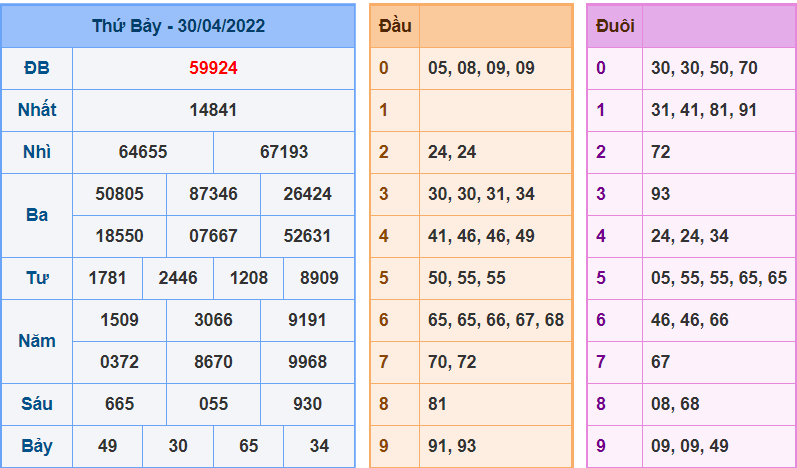
Task: Click the 'Nhì' row label
Action: 37,152
